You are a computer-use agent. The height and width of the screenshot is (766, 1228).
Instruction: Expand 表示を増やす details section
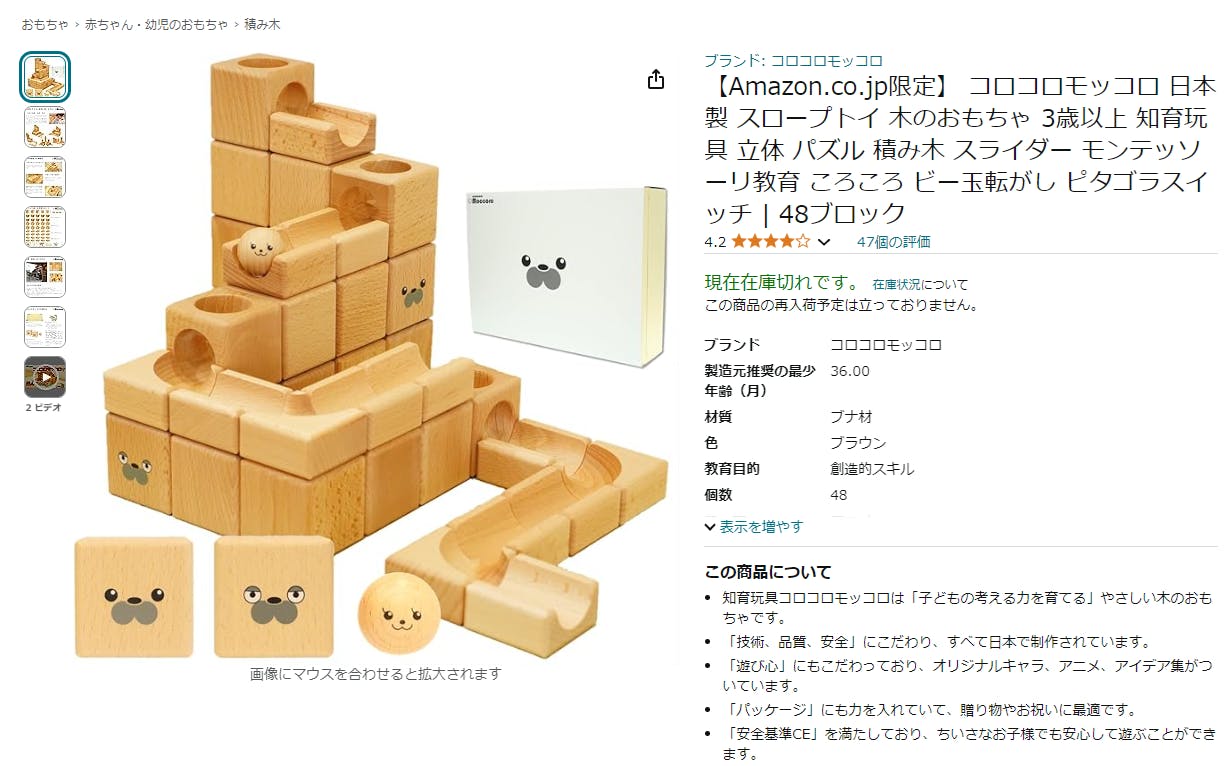(x=753, y=526)
